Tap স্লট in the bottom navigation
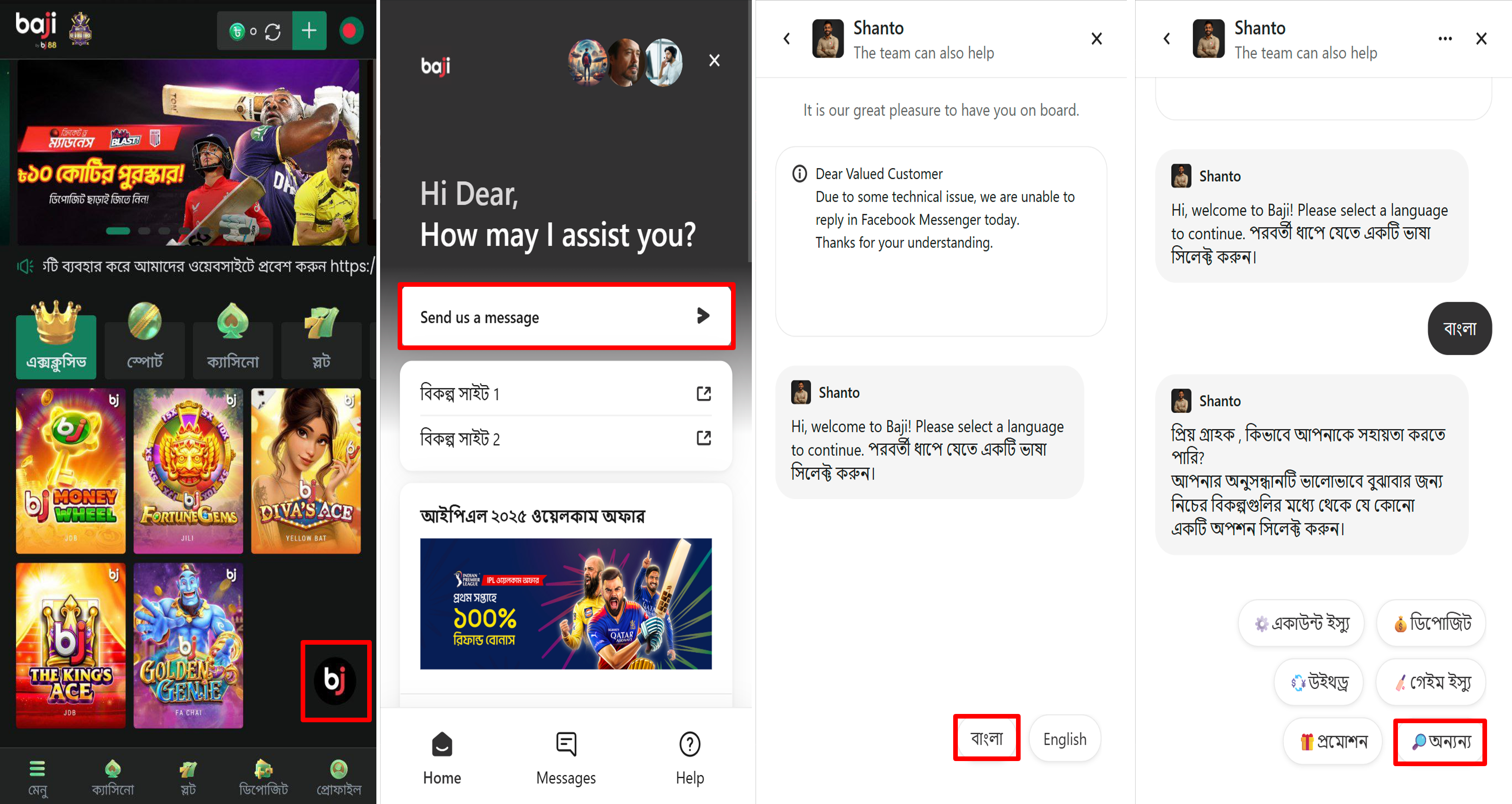The image size is (1512, 804). click(188, 777)
